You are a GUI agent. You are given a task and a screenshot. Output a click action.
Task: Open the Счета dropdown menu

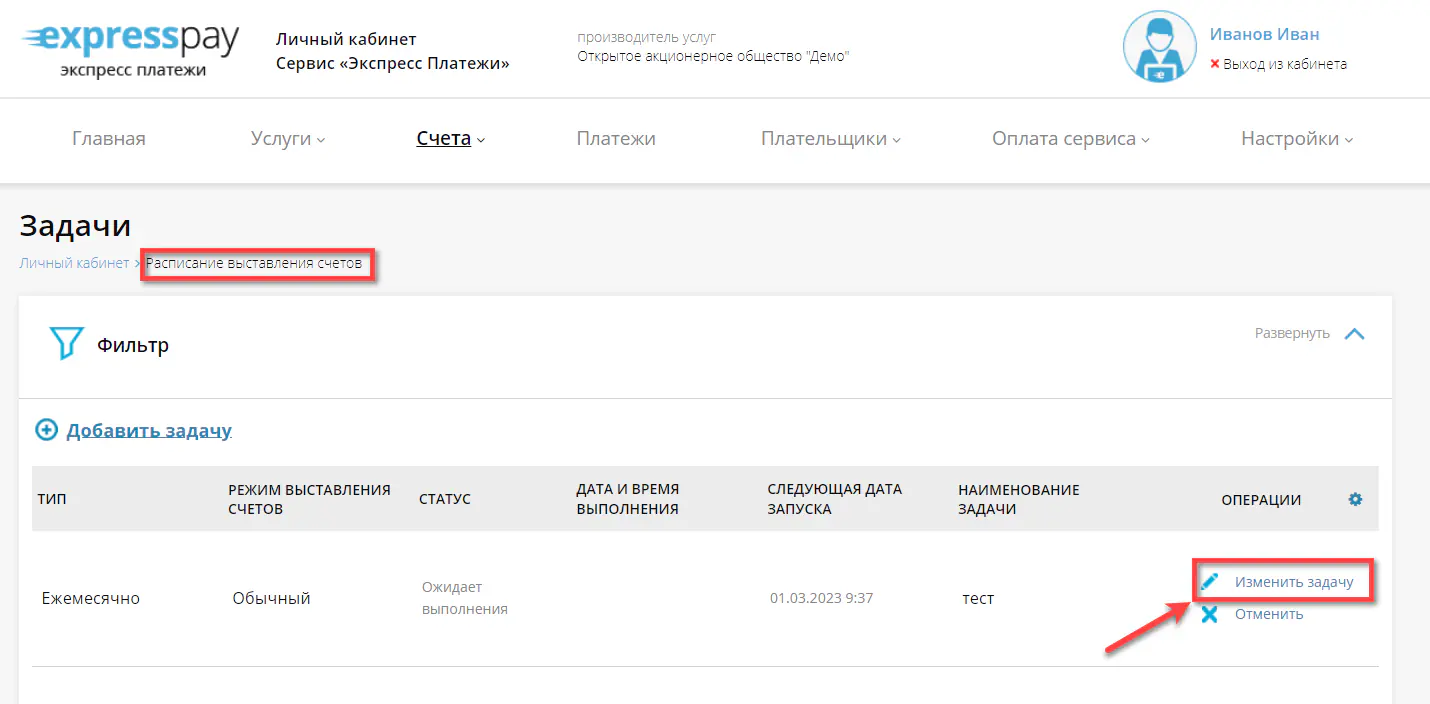click(x=450, y=139)
